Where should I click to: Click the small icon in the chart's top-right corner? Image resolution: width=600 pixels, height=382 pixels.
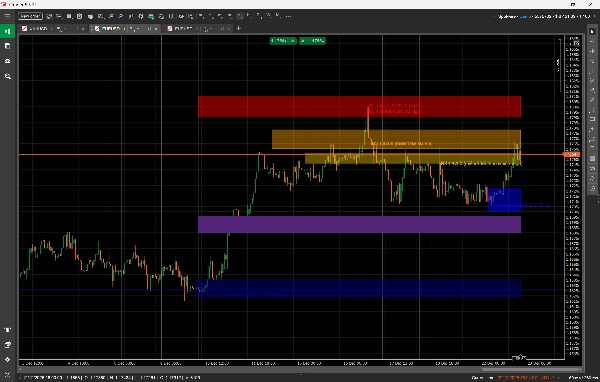(x=576, y=43)
